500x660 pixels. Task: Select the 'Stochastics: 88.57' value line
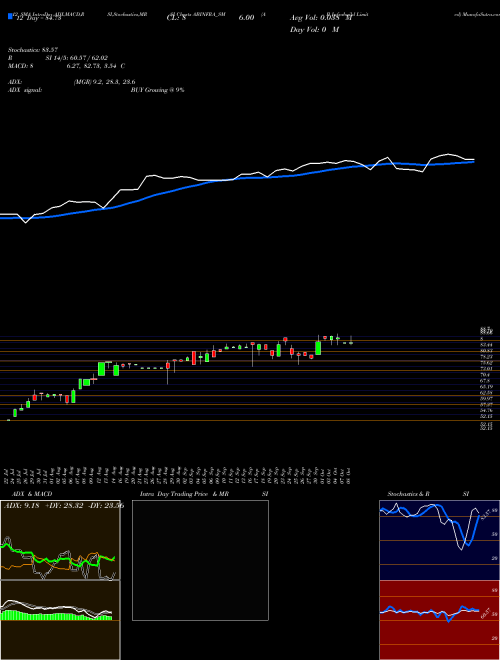click(x=33, y=50)
